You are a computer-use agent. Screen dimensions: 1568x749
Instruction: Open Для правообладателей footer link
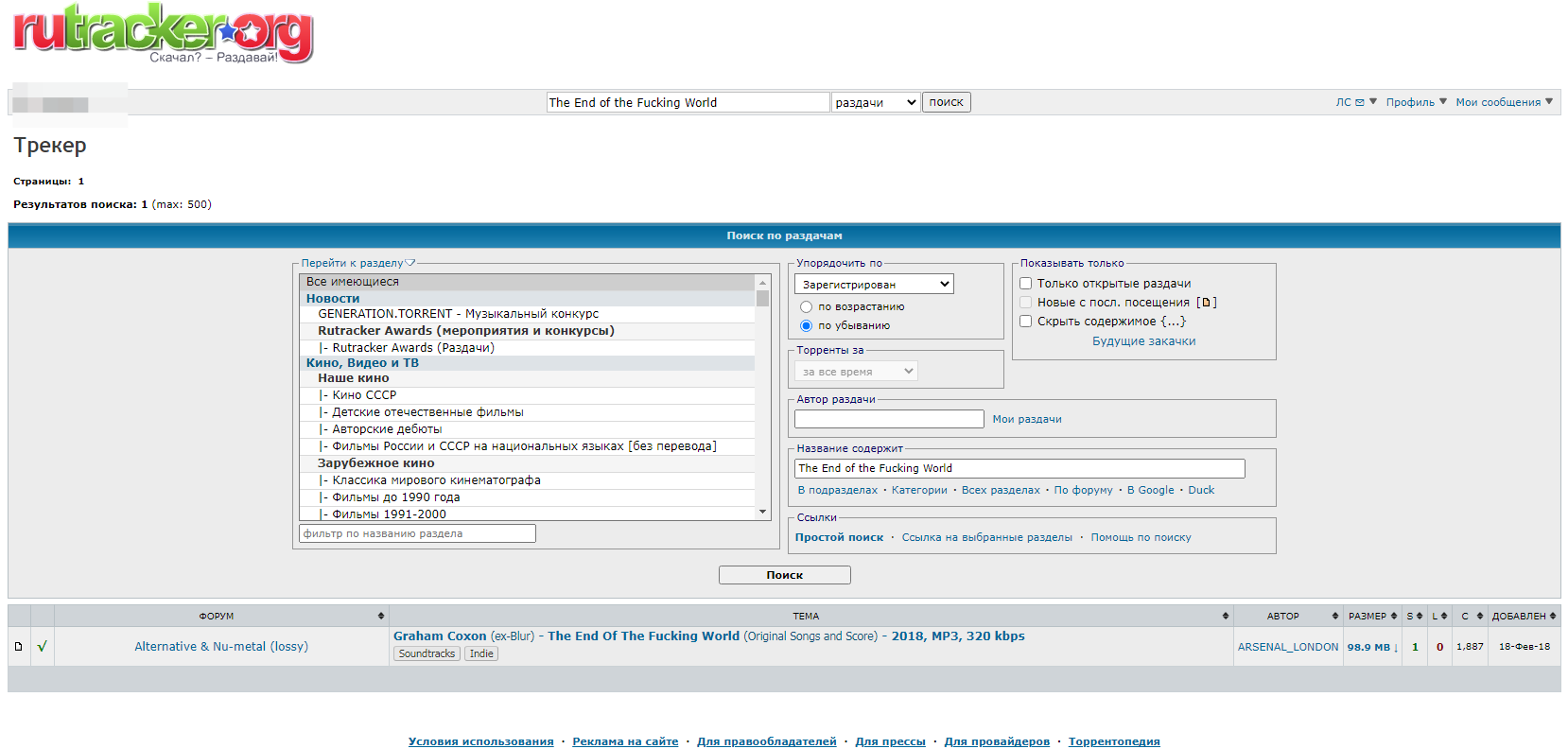[767, 741]
